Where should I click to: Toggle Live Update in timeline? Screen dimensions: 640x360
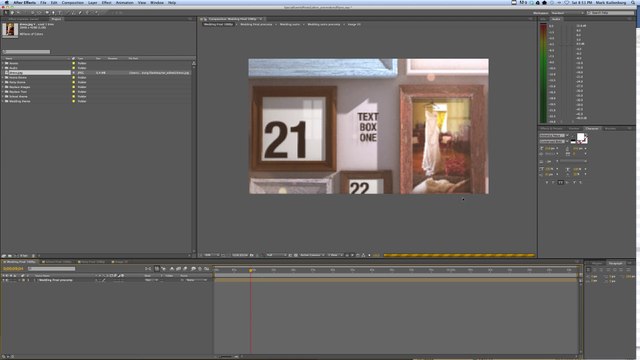(x=157, y=269)
